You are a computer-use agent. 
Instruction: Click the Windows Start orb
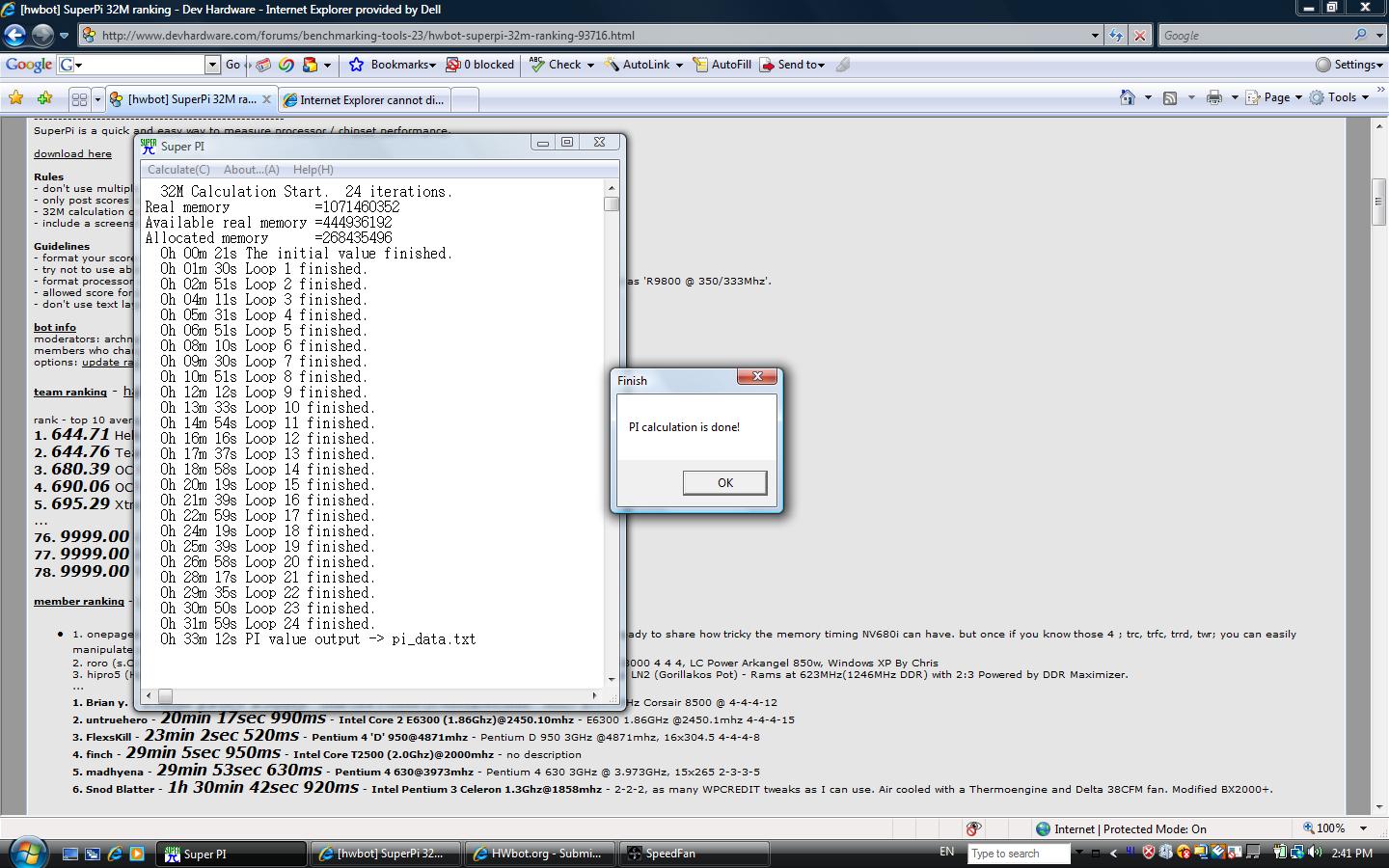[27, 853]
